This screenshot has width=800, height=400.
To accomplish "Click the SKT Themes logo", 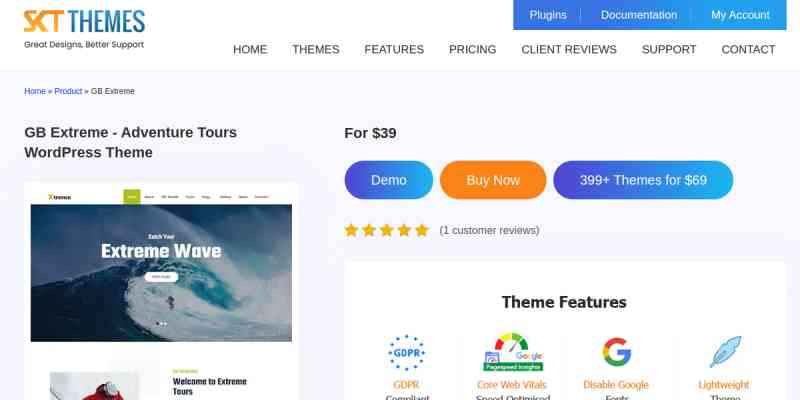I will (84, 29).
